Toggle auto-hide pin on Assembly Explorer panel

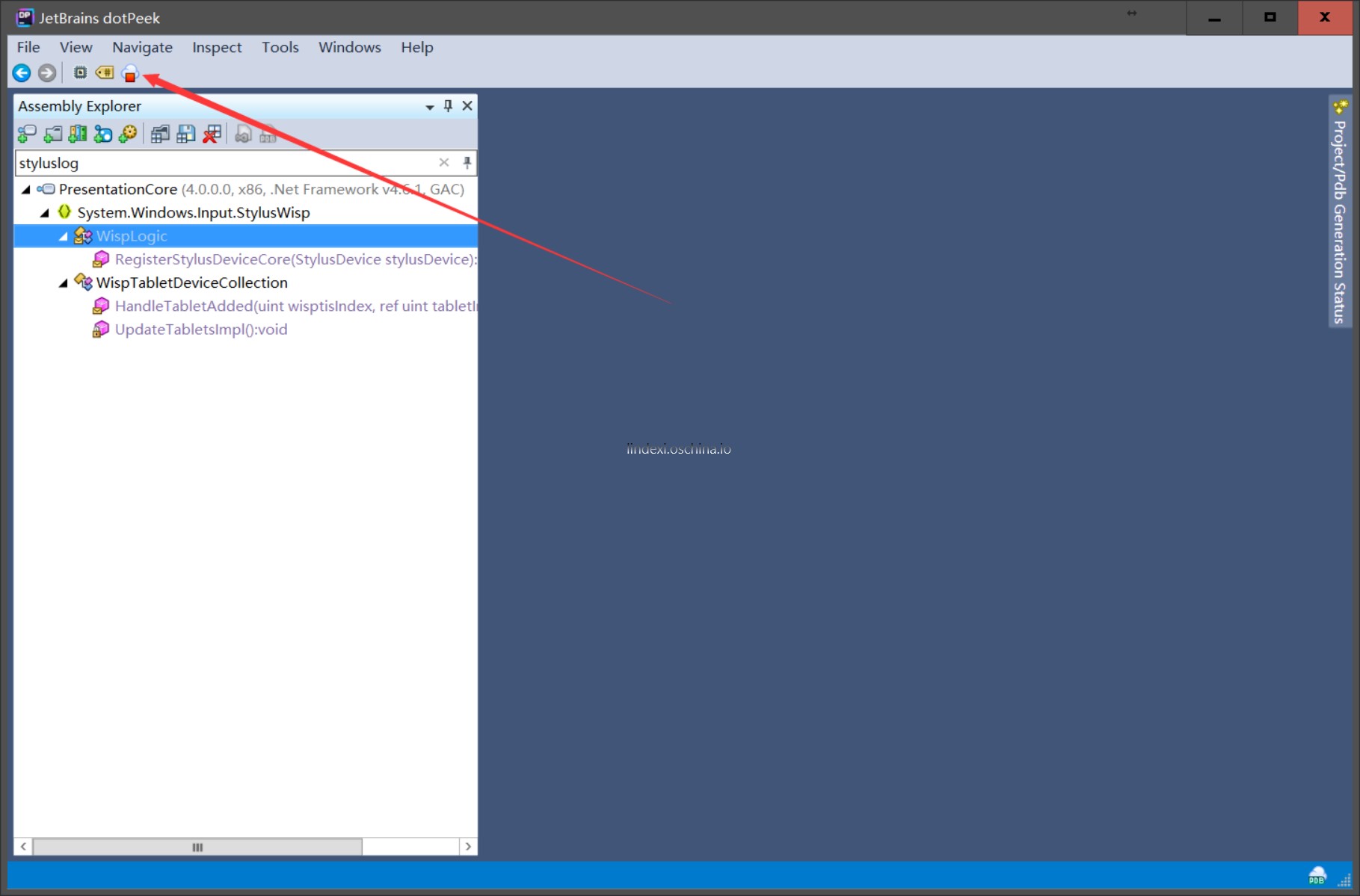point(448,106)
